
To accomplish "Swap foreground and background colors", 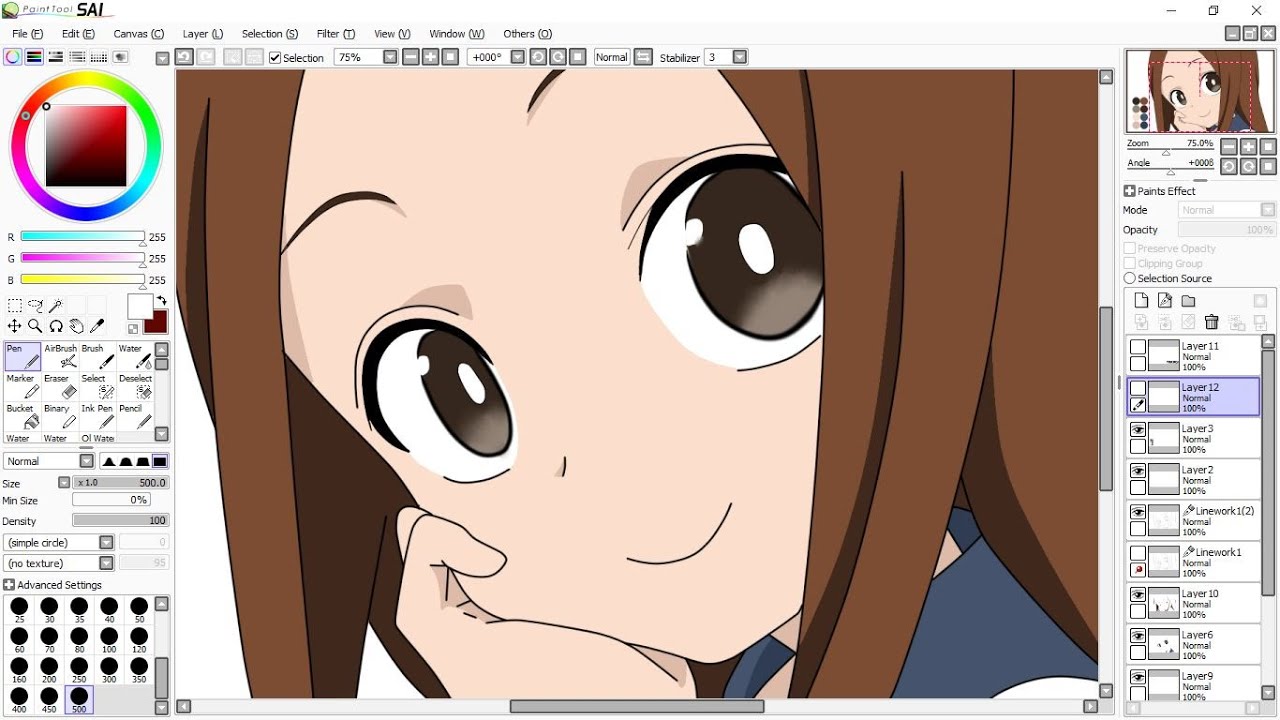I will (161, 301).
